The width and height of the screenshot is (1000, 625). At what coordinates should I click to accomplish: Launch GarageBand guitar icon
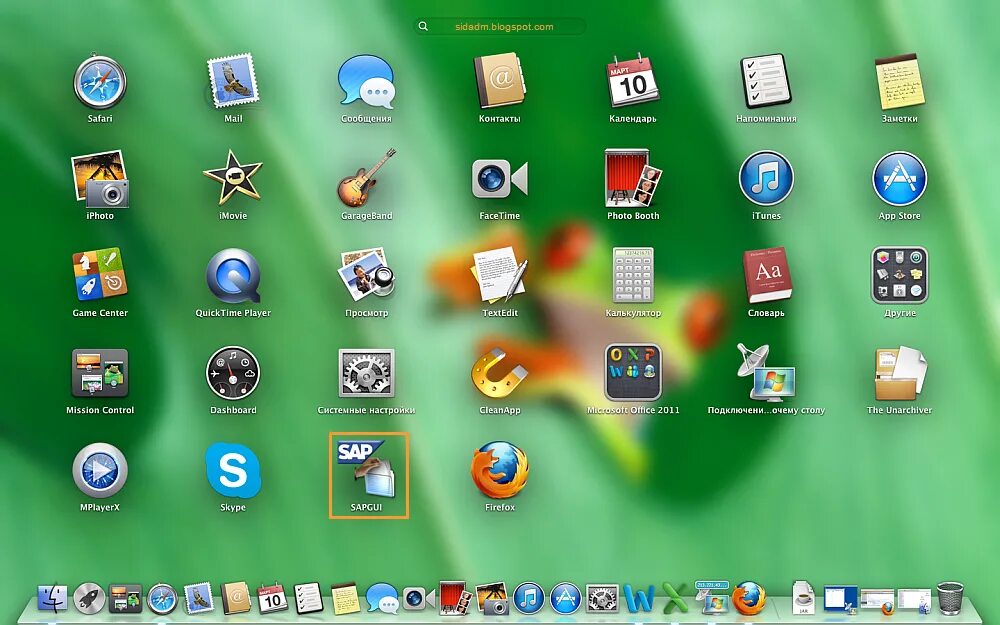pyautogui.click(x=367, y=179)
